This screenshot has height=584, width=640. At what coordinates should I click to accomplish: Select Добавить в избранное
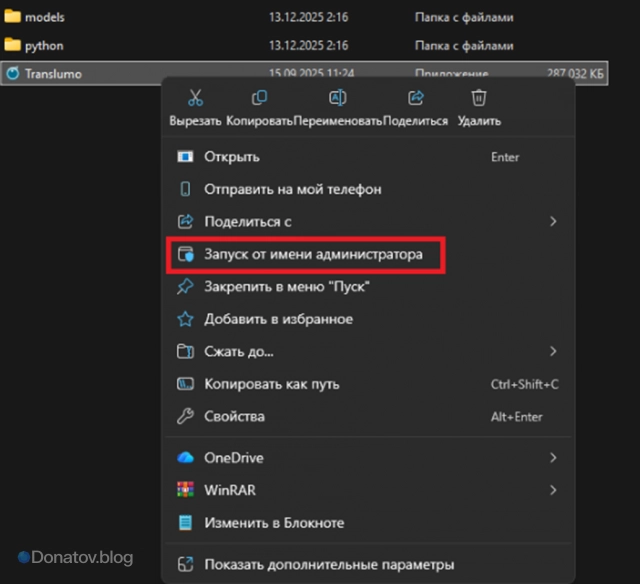[x=368, y=319]
